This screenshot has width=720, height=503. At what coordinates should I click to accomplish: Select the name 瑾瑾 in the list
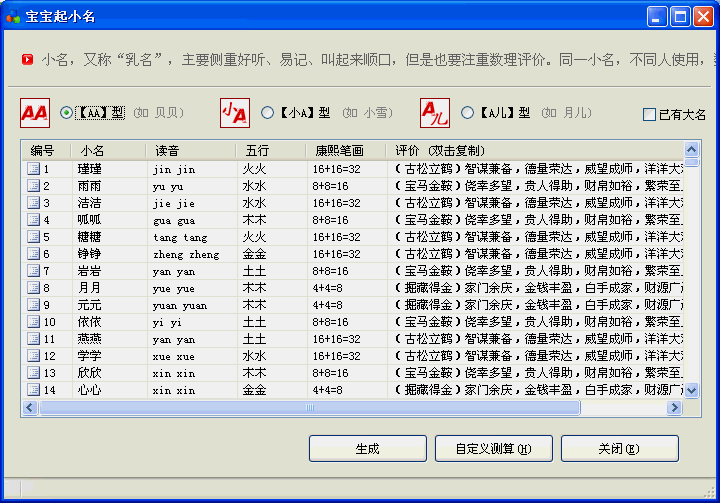pyautogui.click(x=90, y=169)
